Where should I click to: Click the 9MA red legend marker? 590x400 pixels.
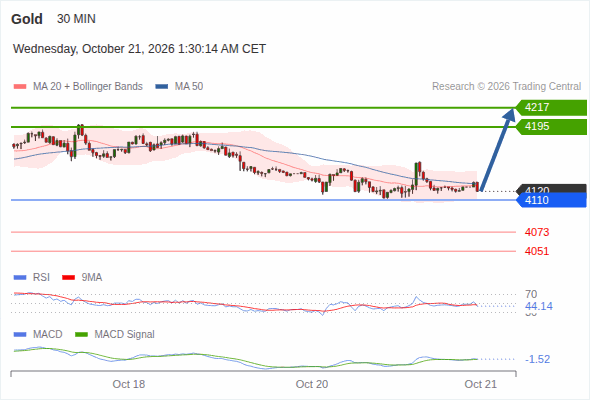[x=68, y=278]
